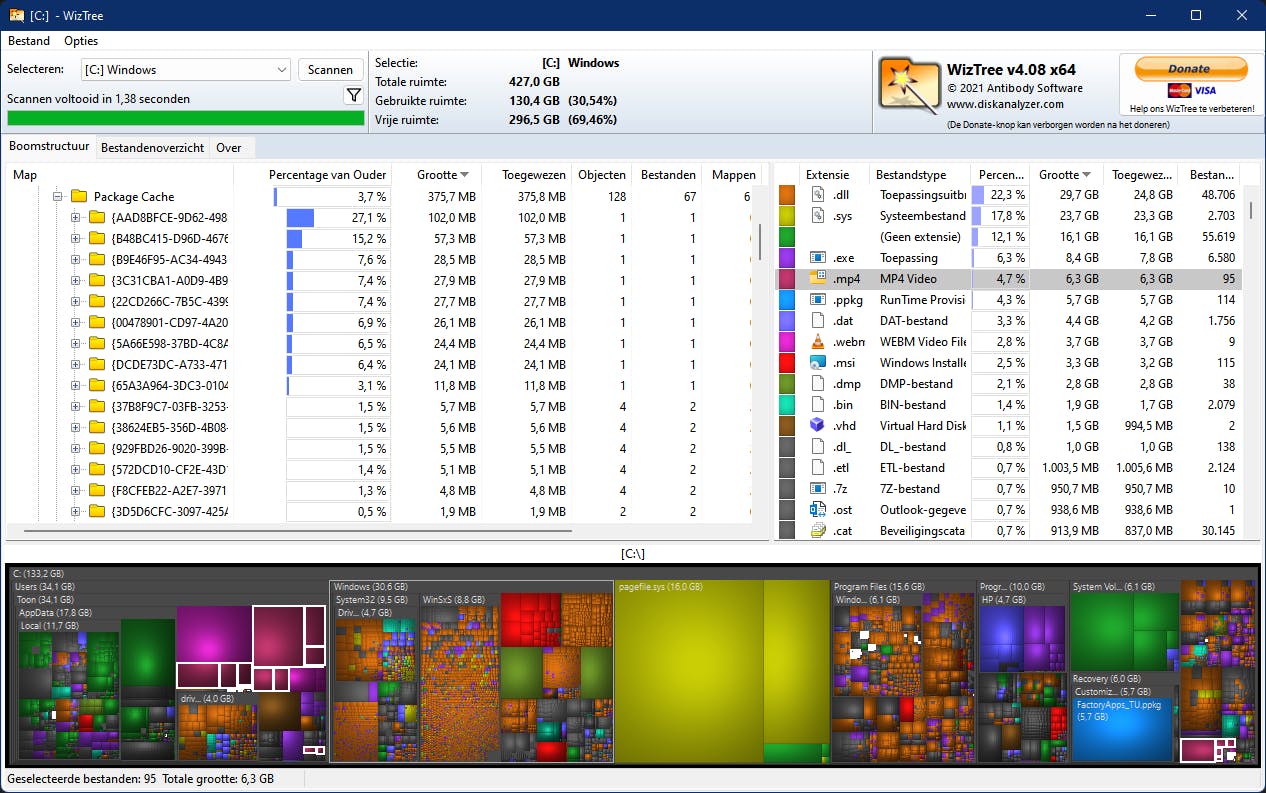The image size is (1266, 793).
Task: Click the .dll file type icon
Action: [817, 195]
